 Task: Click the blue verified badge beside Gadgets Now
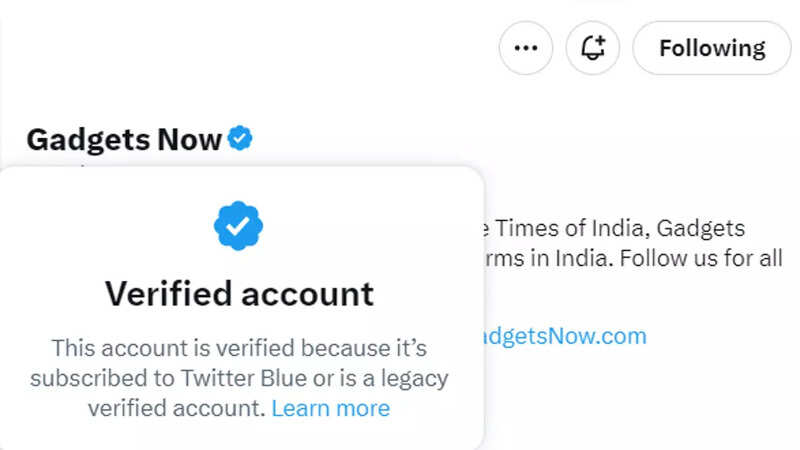(240, 138)
